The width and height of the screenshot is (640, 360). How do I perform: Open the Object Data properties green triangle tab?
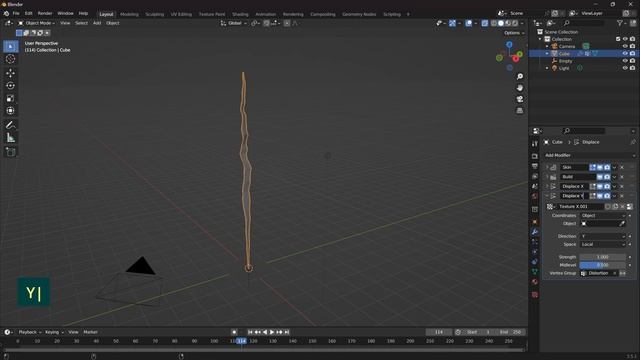535,271
